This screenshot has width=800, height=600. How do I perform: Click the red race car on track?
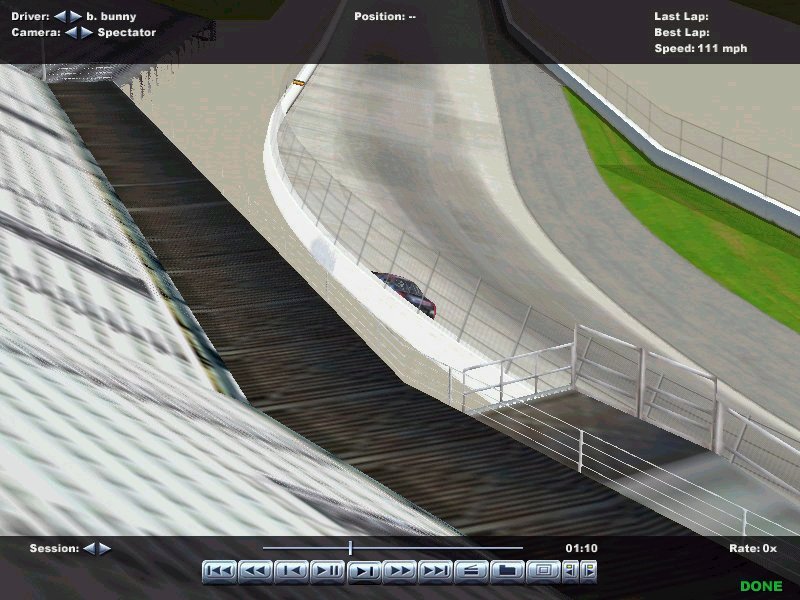click(407, 294)
